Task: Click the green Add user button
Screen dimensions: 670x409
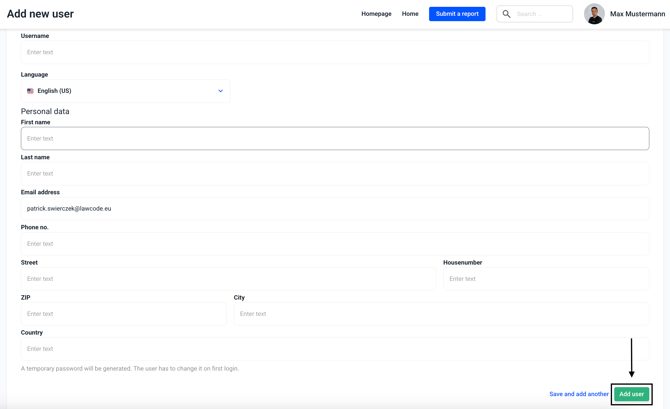Action: pos(631,394)
